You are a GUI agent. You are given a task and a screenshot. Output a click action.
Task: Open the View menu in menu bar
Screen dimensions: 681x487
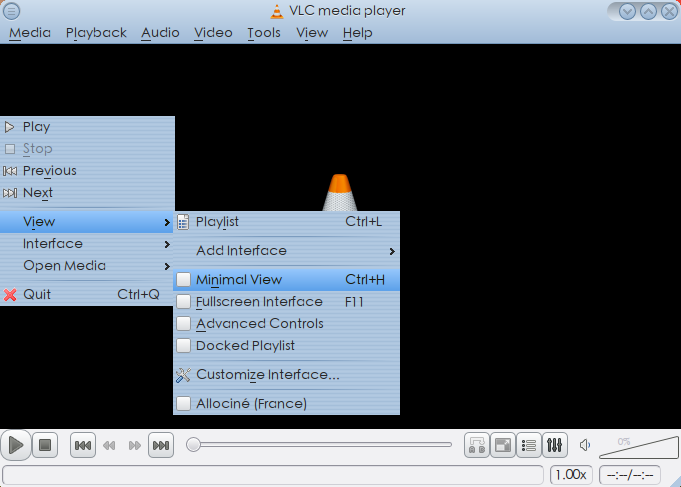[x=312, y=33]
